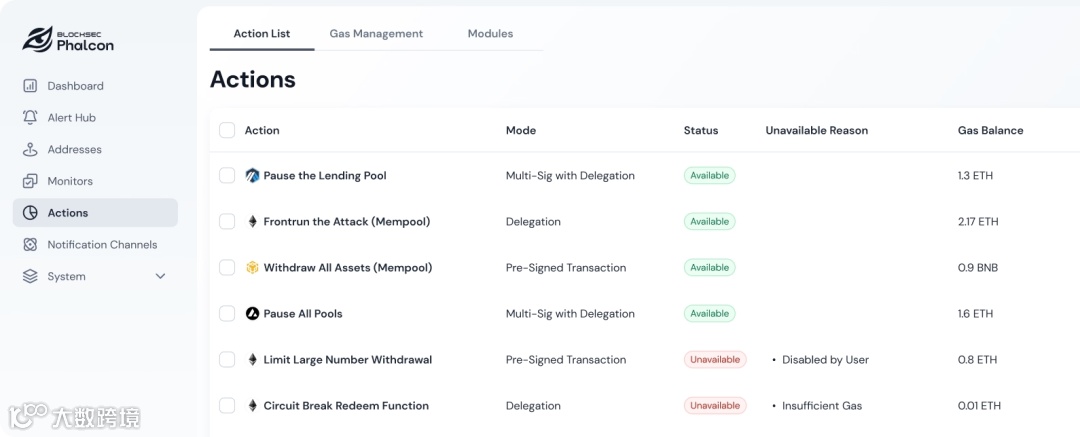Open Limit Large Number Withdrawal action
The image size is (1080, 437).
pos(347,360)
